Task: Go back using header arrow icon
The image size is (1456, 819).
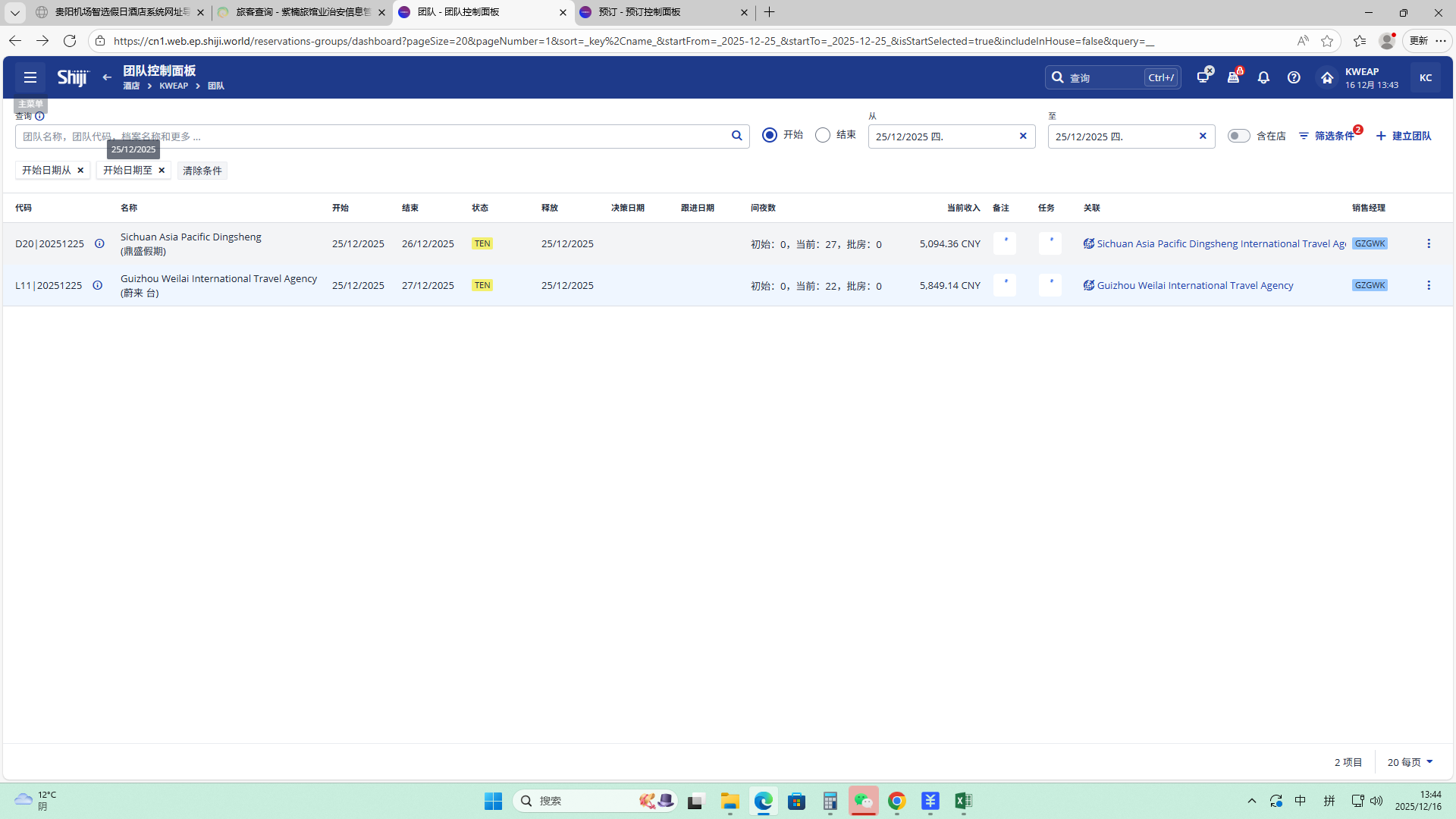Action: pyautogui.click(x=107, y=77)
